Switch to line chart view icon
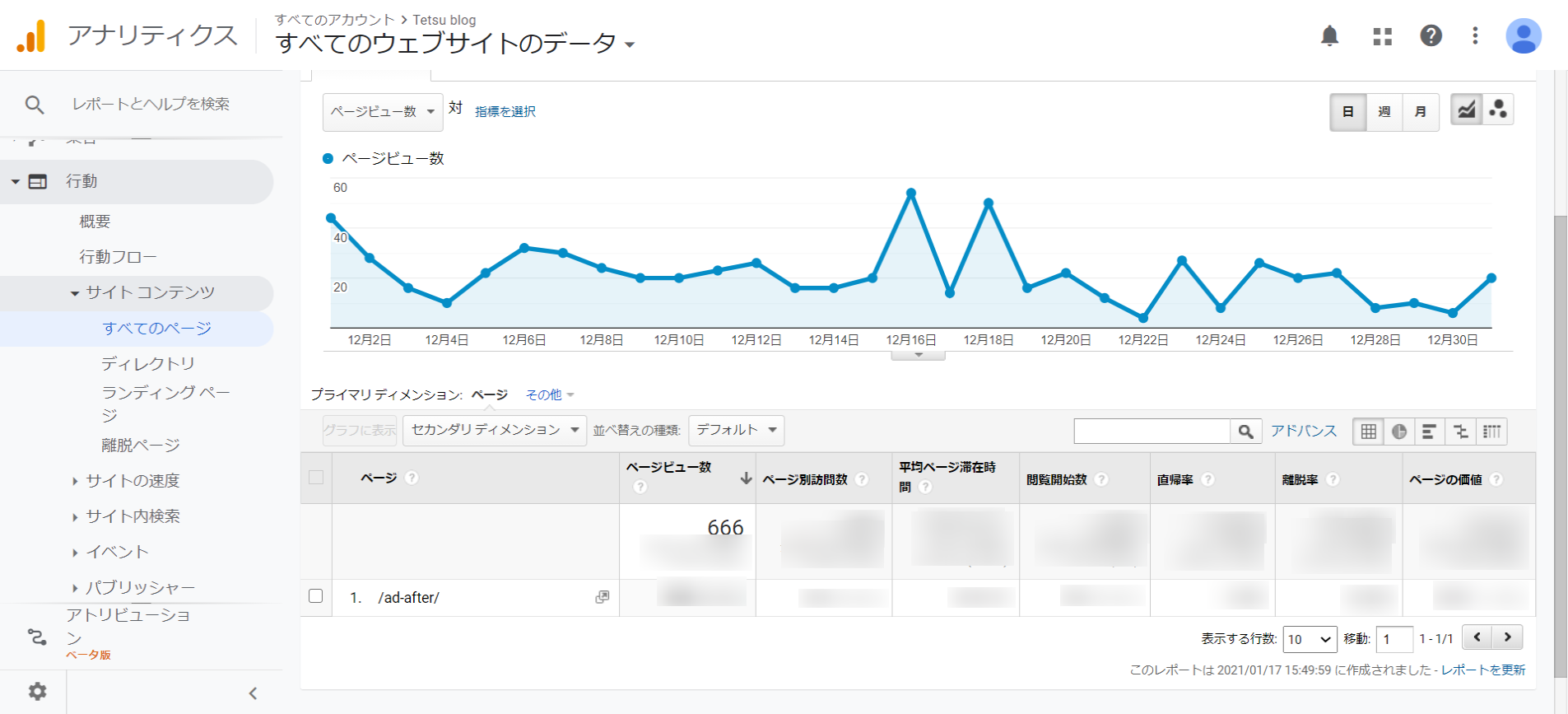 [x=1466, y=110]
